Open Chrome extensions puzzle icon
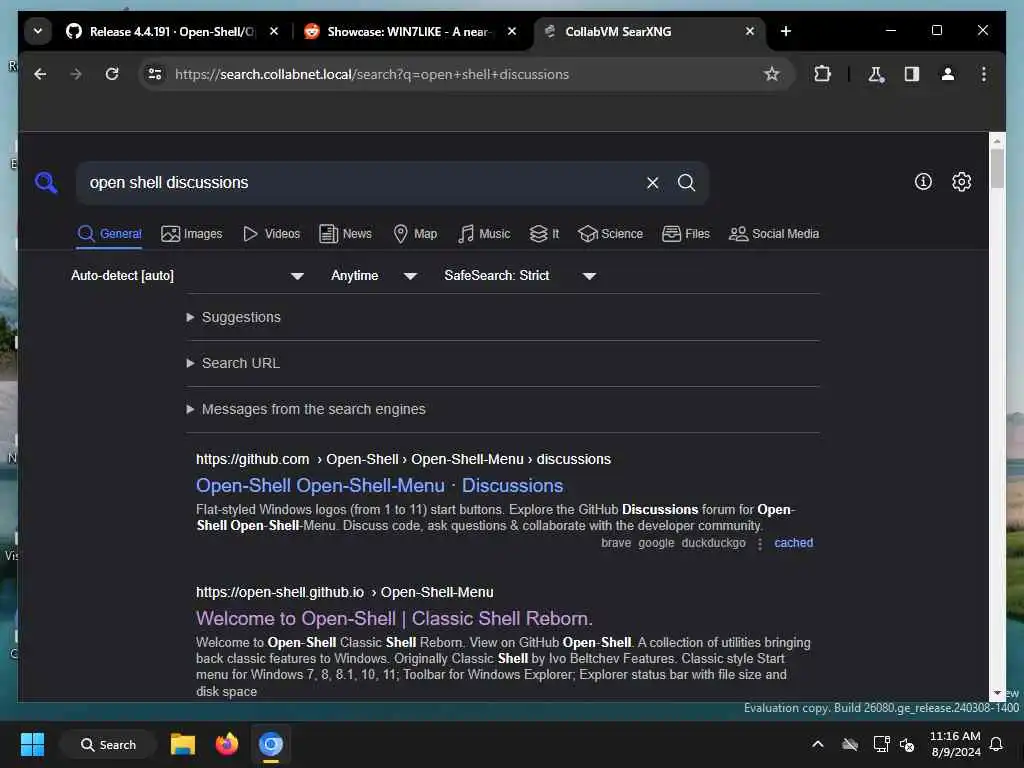1024x768 pixels. (822, 74)
